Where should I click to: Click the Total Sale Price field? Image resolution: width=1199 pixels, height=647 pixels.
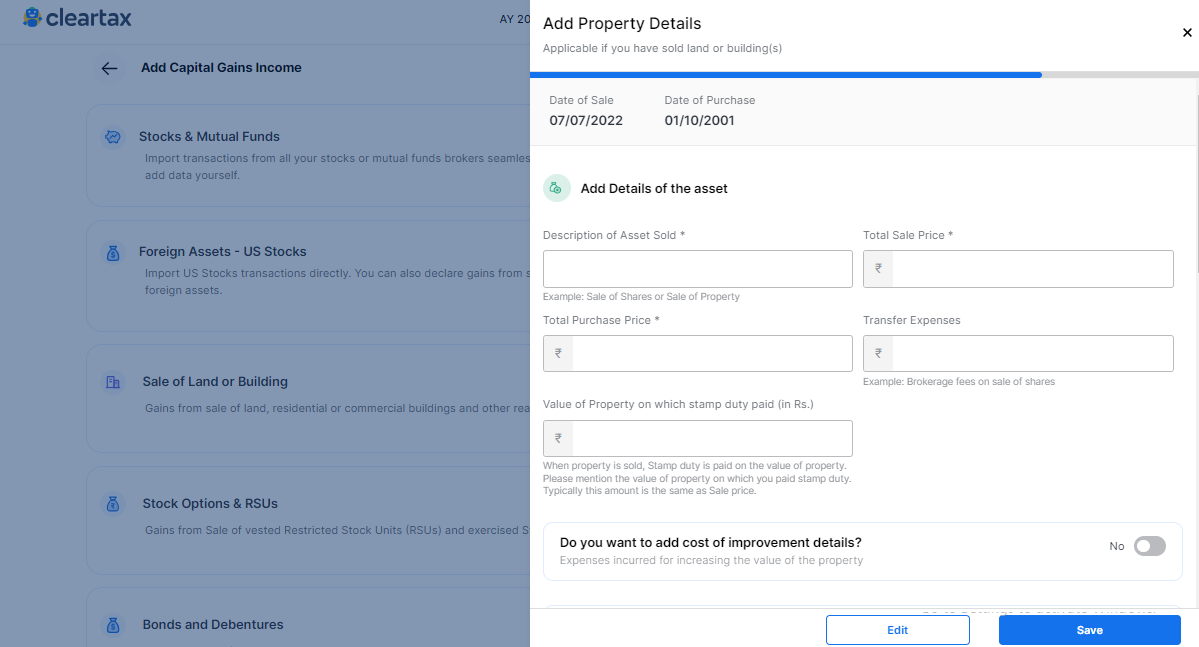point(1018,269)
